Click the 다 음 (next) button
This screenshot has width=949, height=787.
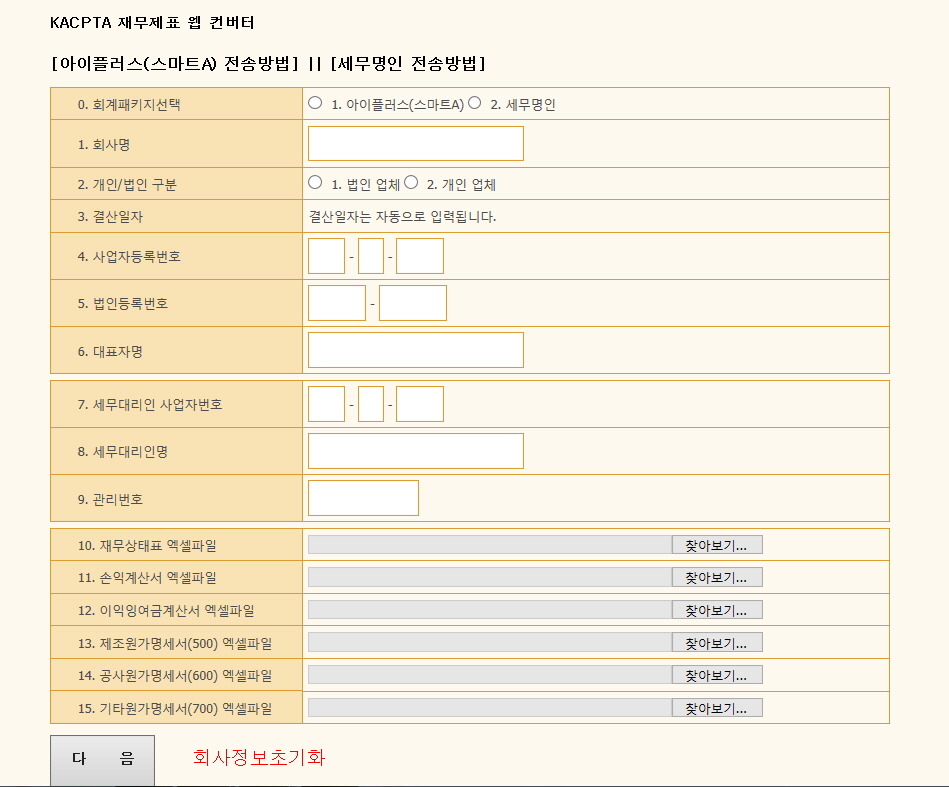[102, 760]
